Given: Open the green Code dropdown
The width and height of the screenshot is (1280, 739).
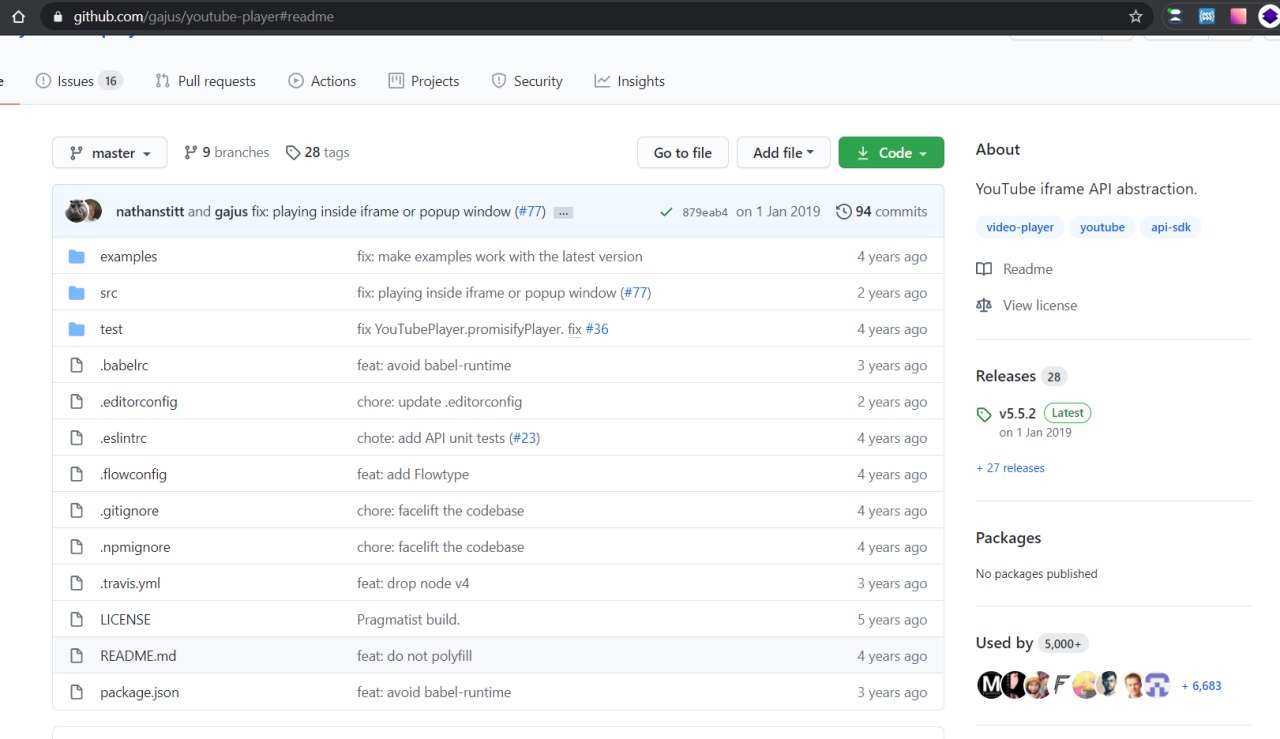Looking at the screenshot, I should tap(891, 153).
